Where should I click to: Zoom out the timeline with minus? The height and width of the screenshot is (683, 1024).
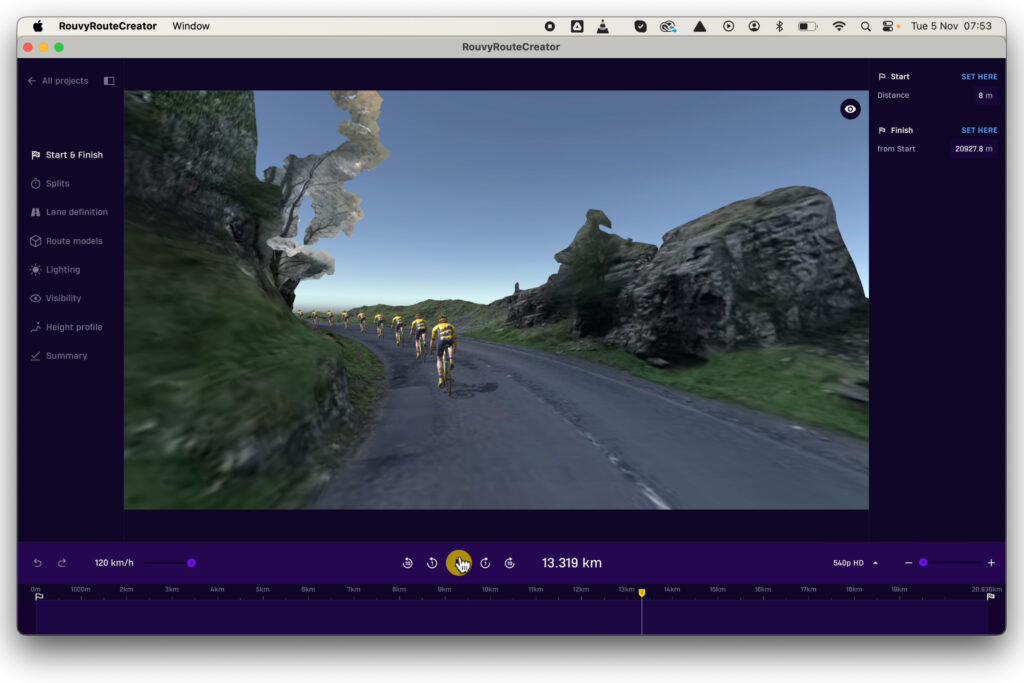pyautogui.click(x=908, y=563)
